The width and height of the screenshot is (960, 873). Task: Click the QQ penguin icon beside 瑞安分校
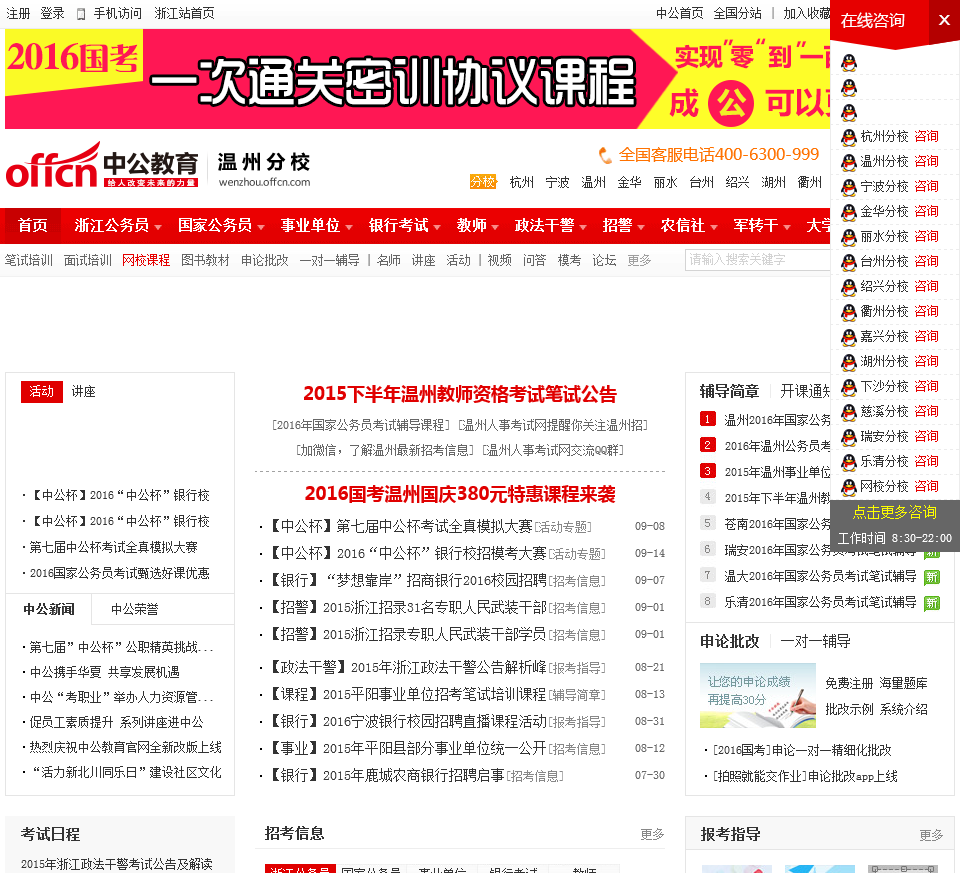click(x=849, y=437)
